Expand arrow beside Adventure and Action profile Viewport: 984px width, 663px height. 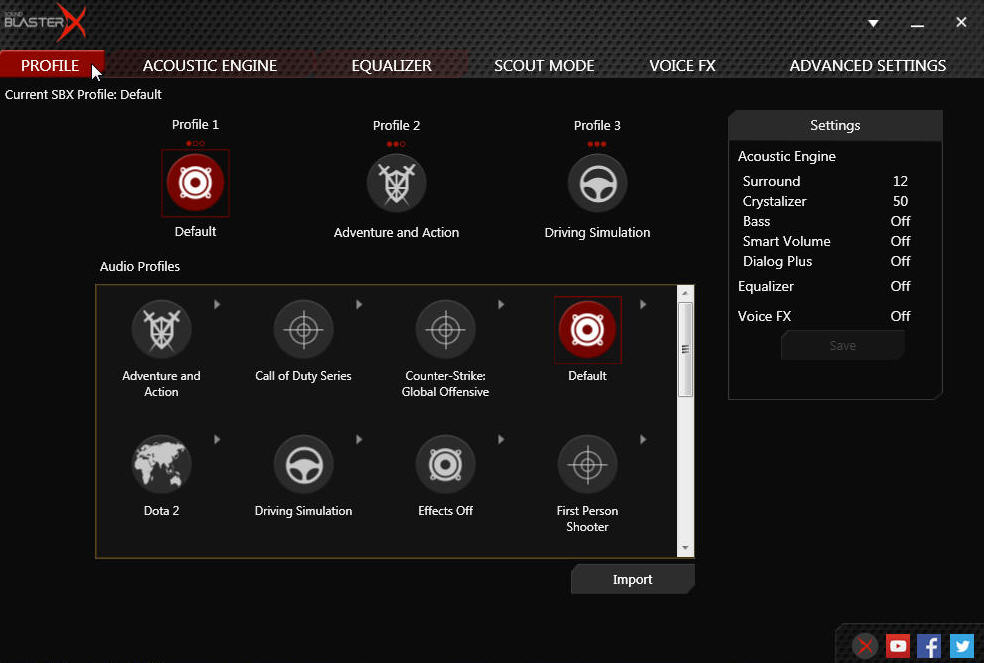[217, 304]
